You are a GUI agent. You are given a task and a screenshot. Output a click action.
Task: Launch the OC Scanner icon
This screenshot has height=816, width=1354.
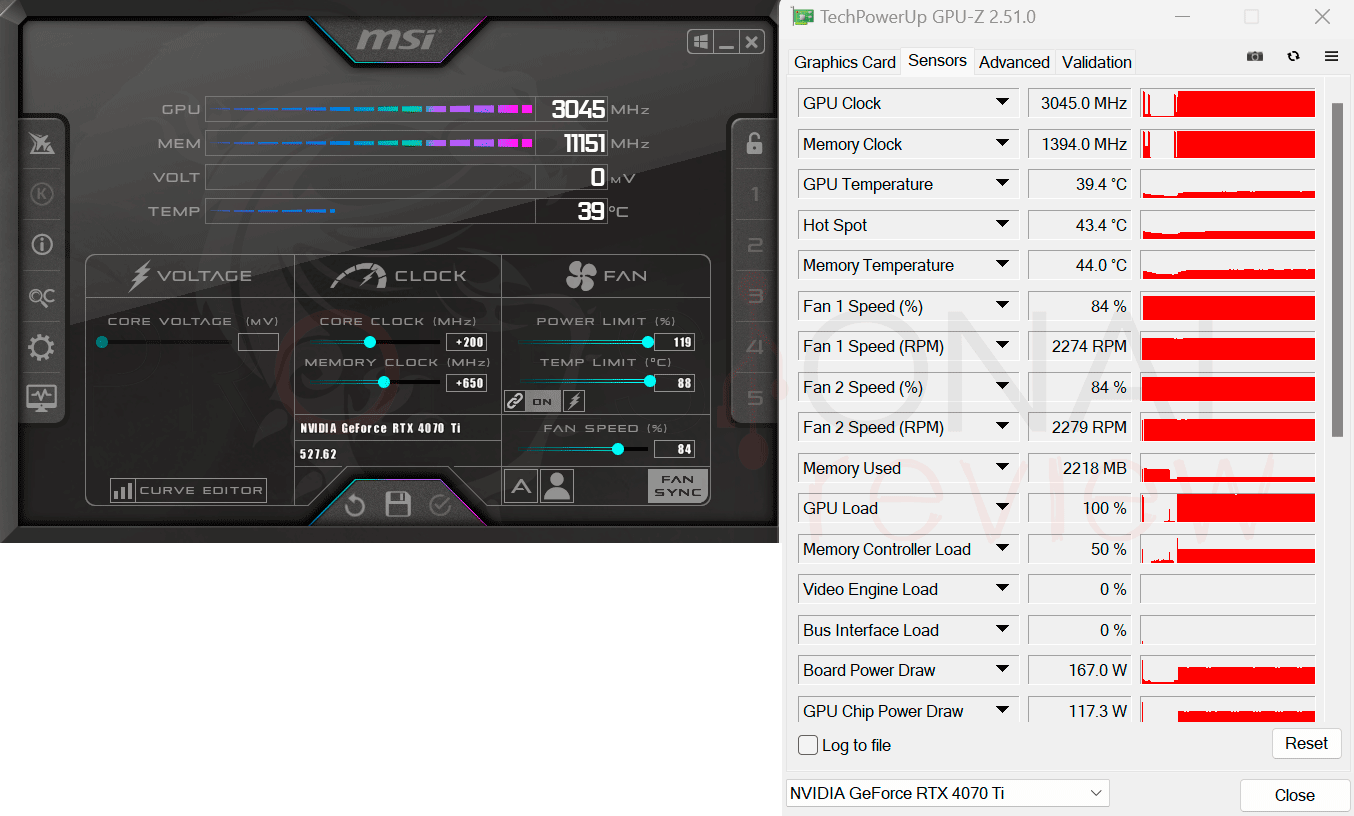pos(41,297)
